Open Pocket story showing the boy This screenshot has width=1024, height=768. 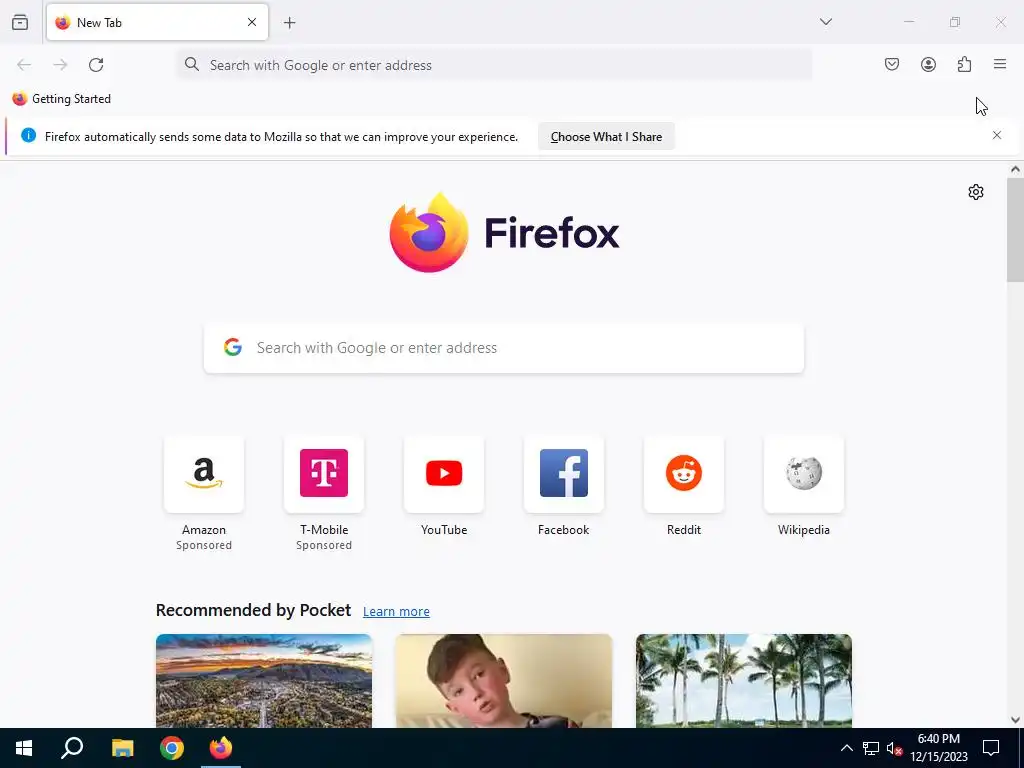pyautogui.click(x=504, y=680)
